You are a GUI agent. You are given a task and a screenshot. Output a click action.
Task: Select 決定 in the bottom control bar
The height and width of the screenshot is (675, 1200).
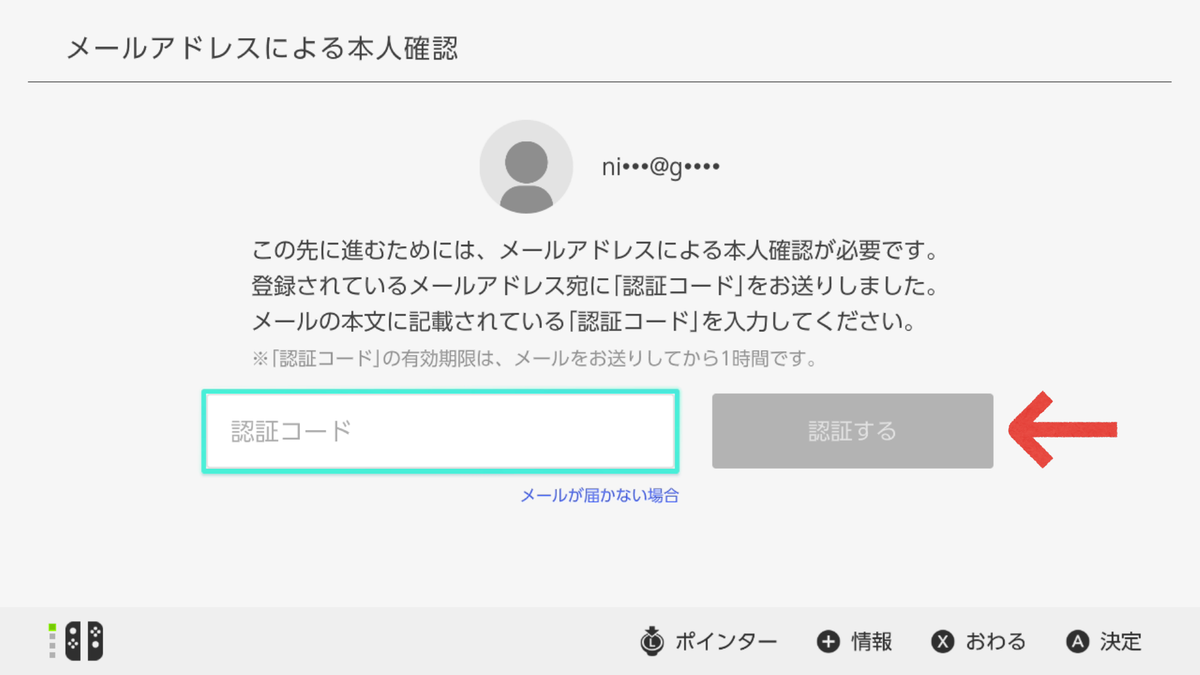[1122, 642]
